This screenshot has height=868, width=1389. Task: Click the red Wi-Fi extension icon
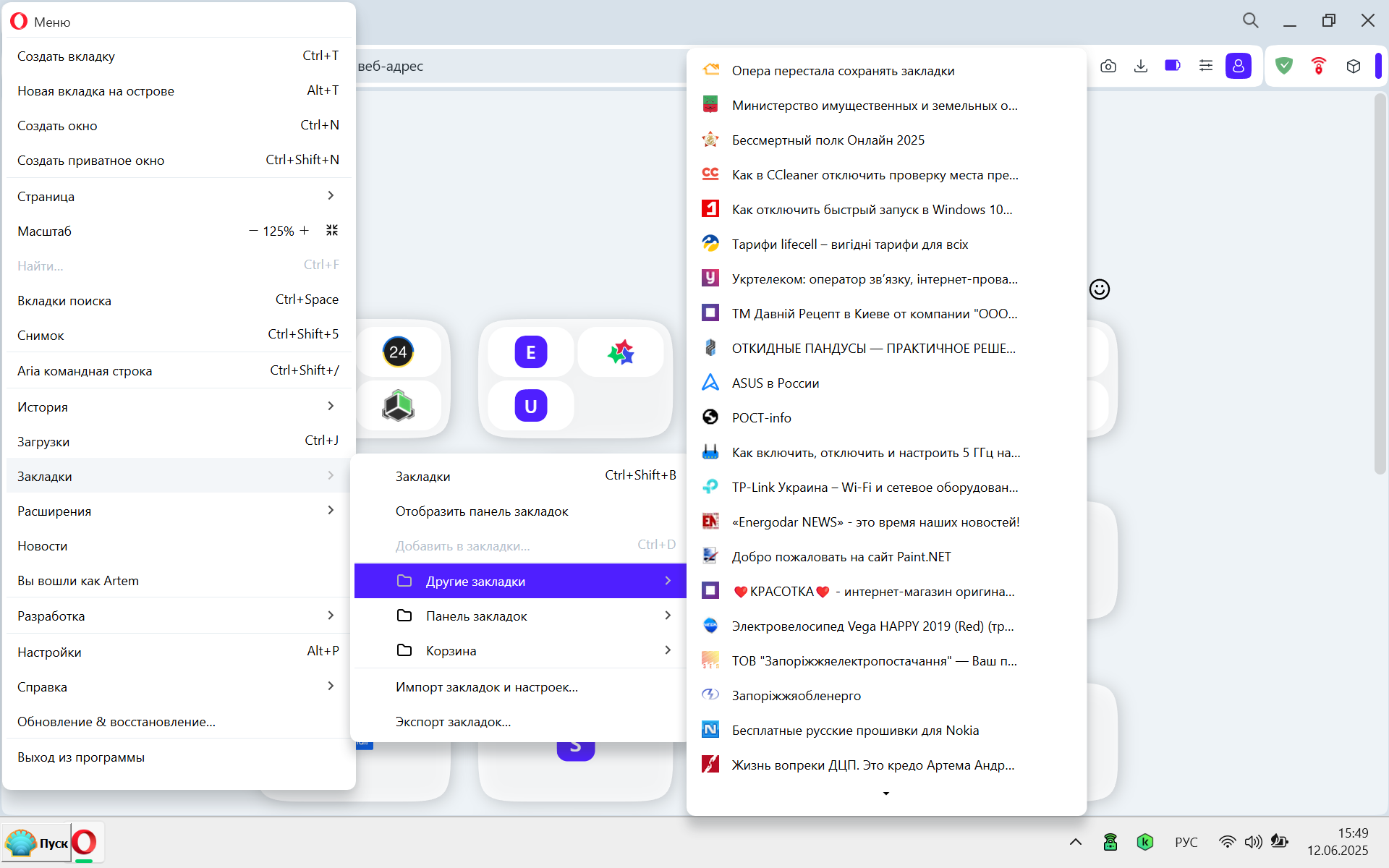point(1319,66)
